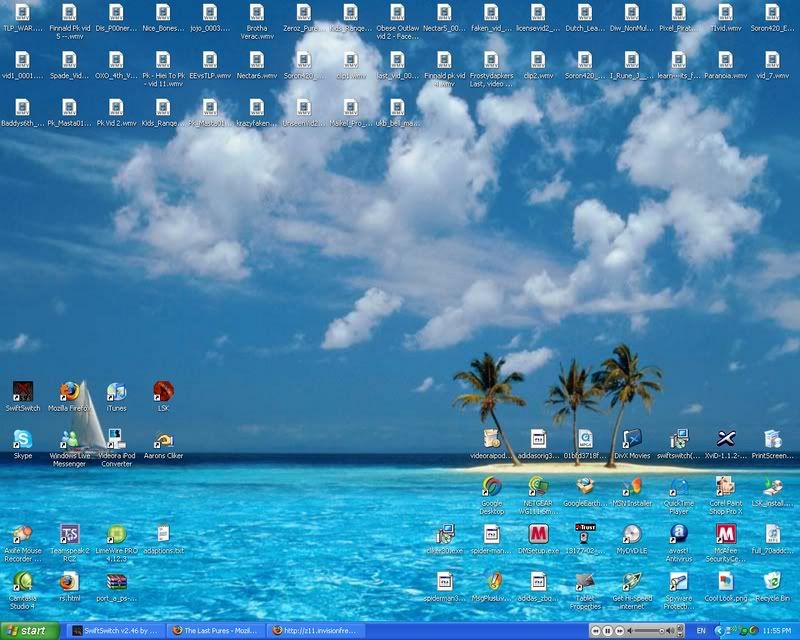Toggle pause on the taskbar media player

(606, 630)
